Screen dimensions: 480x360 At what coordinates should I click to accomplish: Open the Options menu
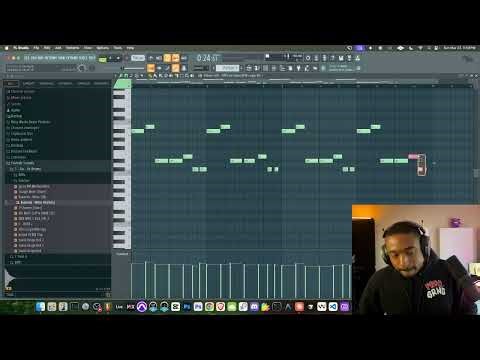pos(103,48)
